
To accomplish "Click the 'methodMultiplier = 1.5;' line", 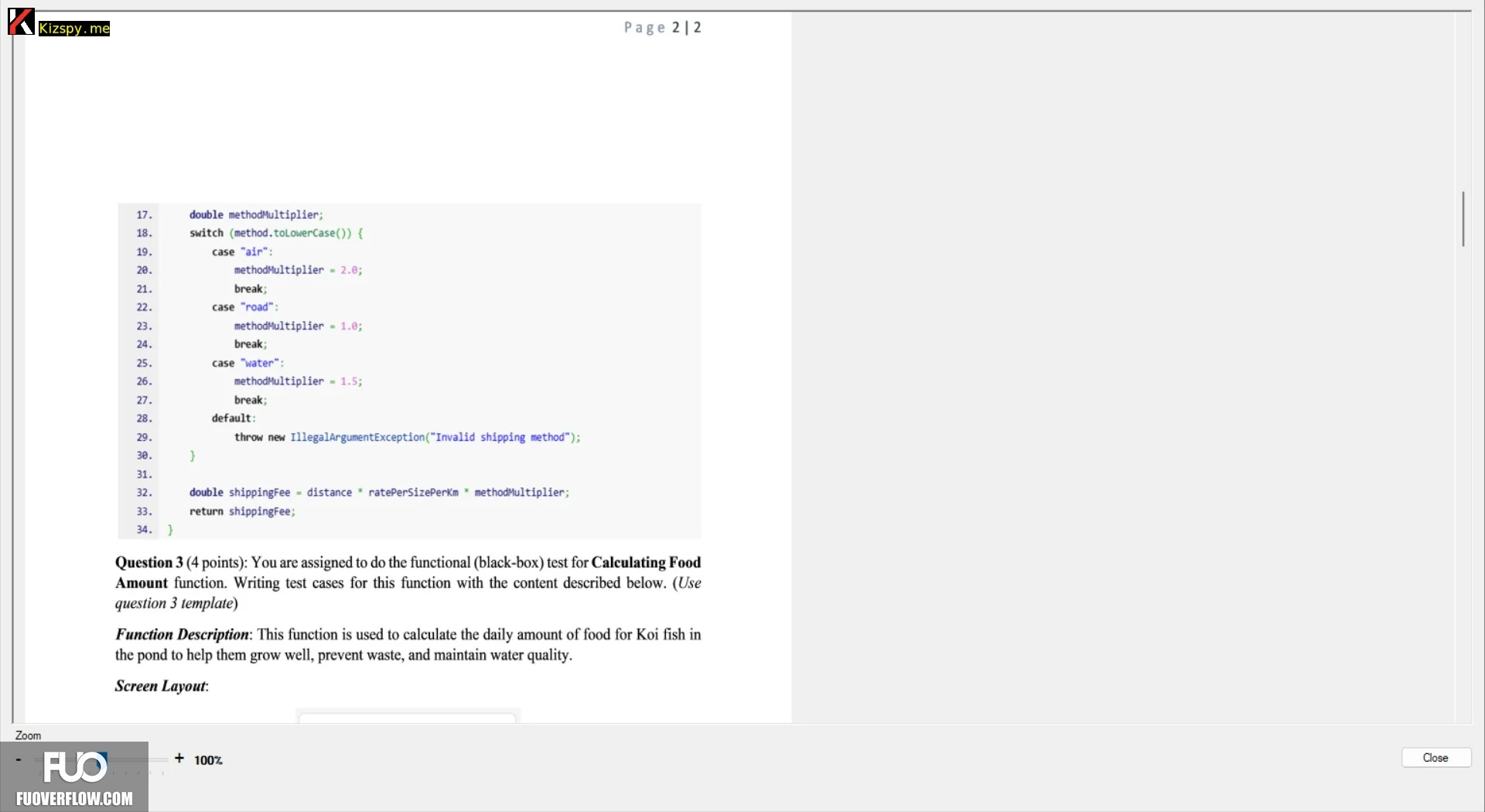I will [x=299, y=382].
